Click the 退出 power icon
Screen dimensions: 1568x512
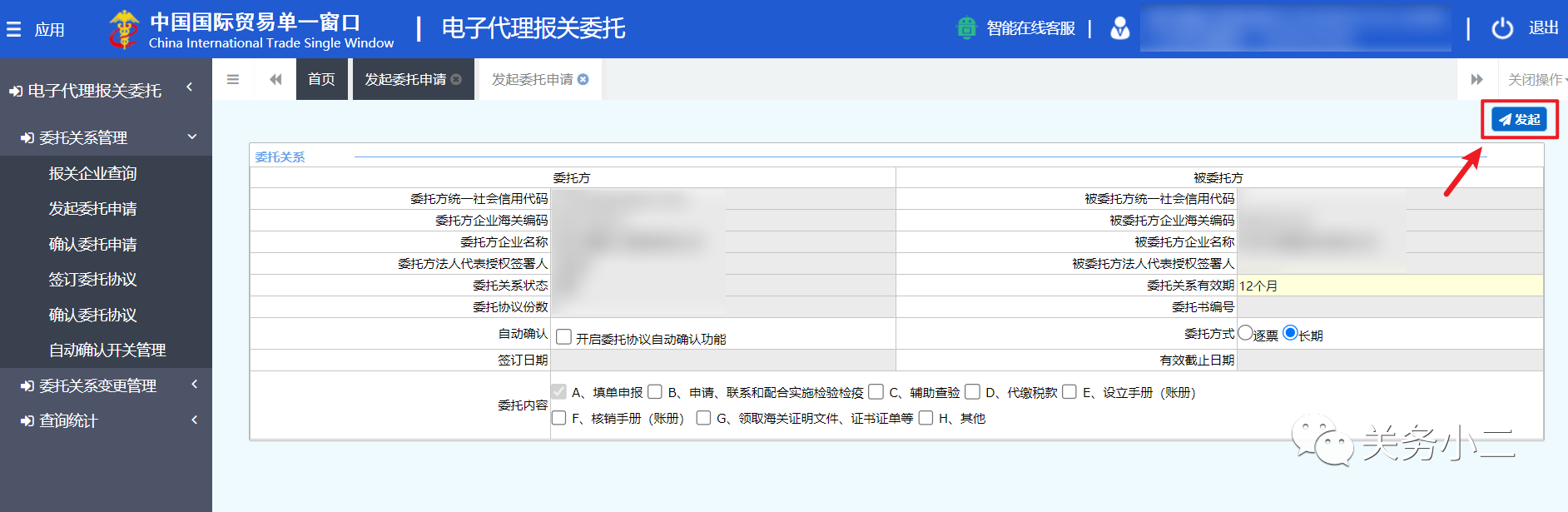1502,28
